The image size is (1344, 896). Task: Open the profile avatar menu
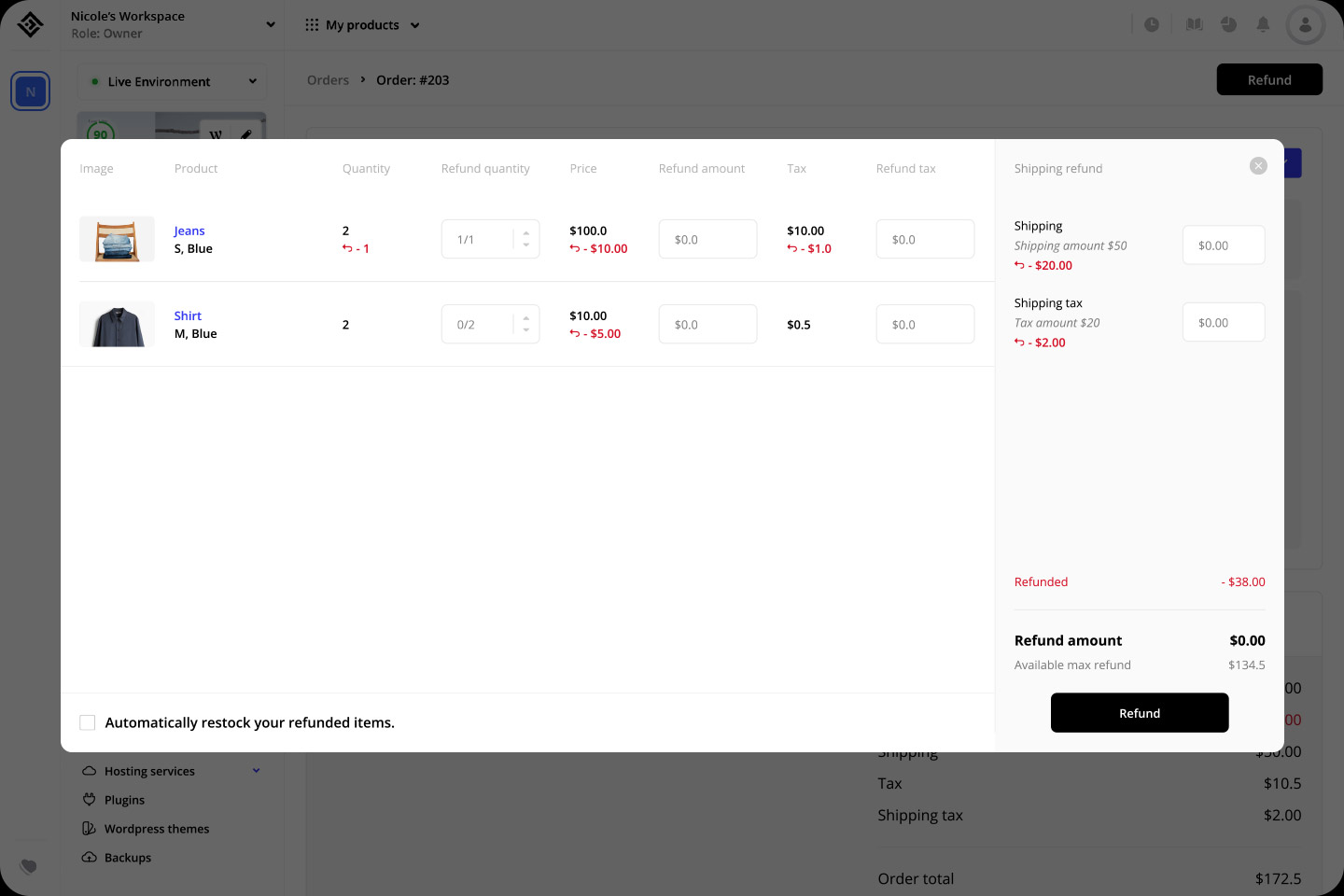tap(1305, 24)
